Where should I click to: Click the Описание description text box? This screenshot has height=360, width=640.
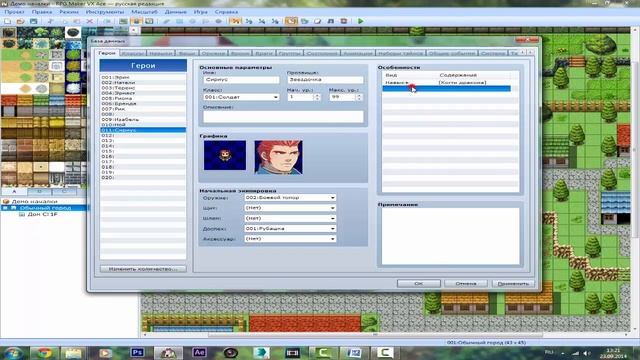point(283,116)
